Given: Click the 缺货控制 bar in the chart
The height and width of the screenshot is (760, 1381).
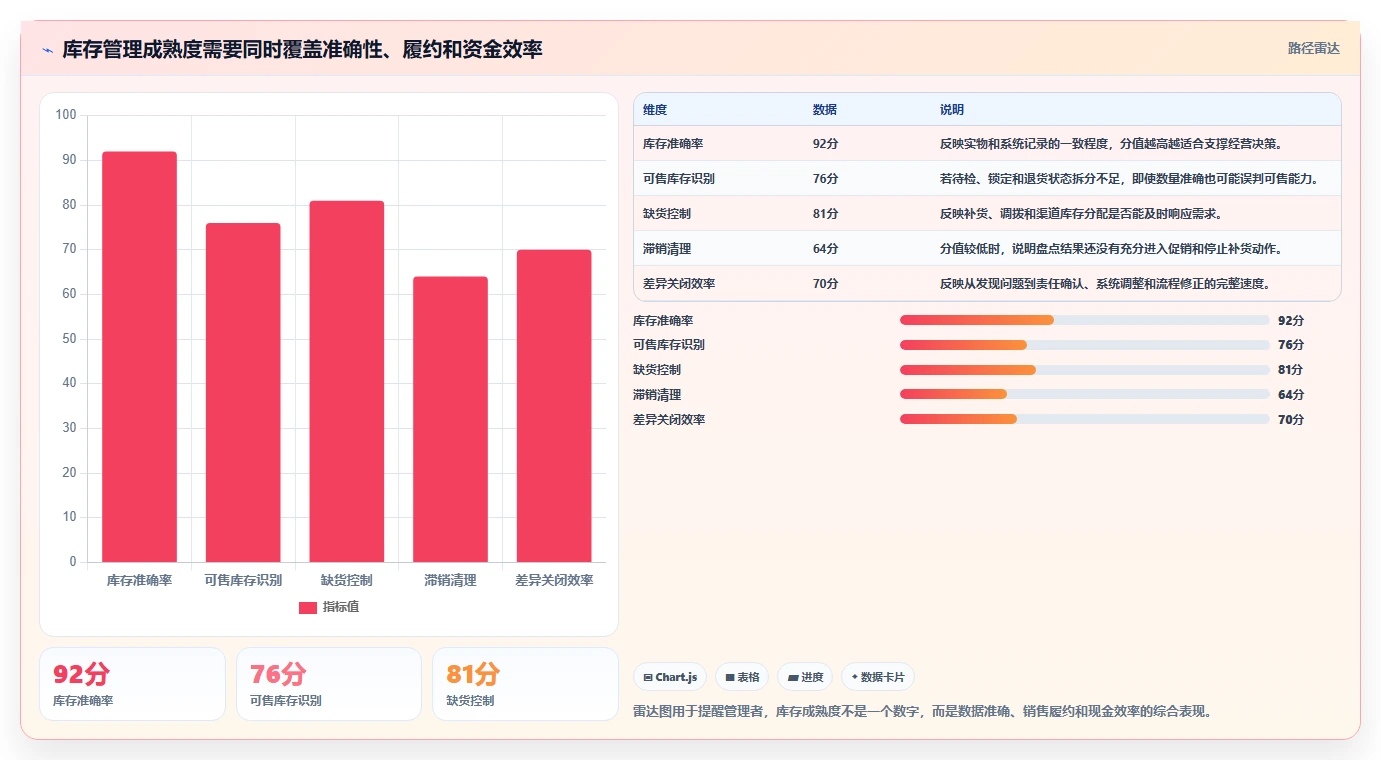Looking at the screenshot, I should click(x=347, y=382).
